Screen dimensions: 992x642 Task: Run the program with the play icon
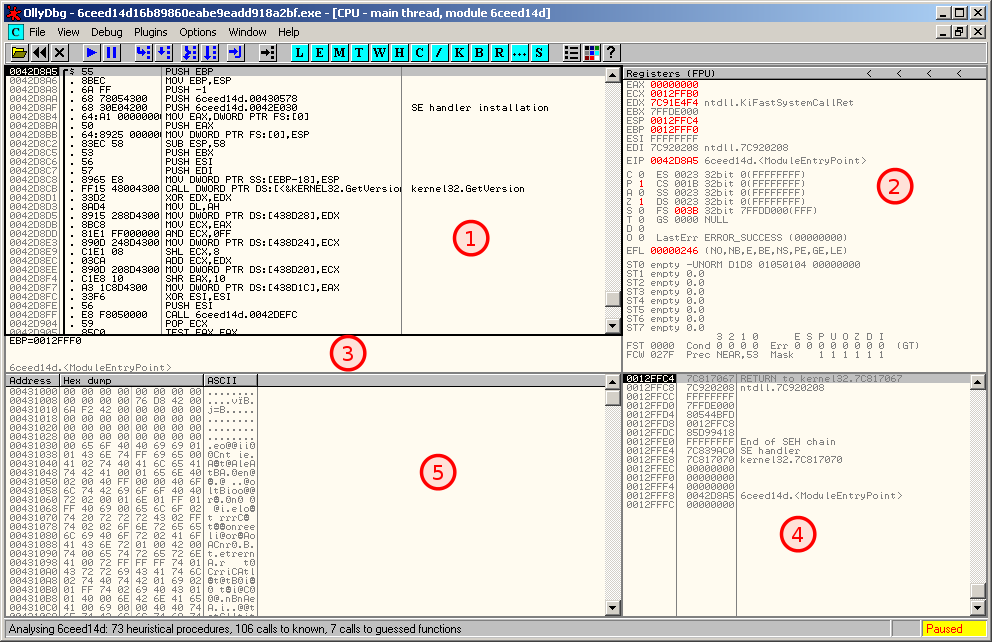coord(91,52)
